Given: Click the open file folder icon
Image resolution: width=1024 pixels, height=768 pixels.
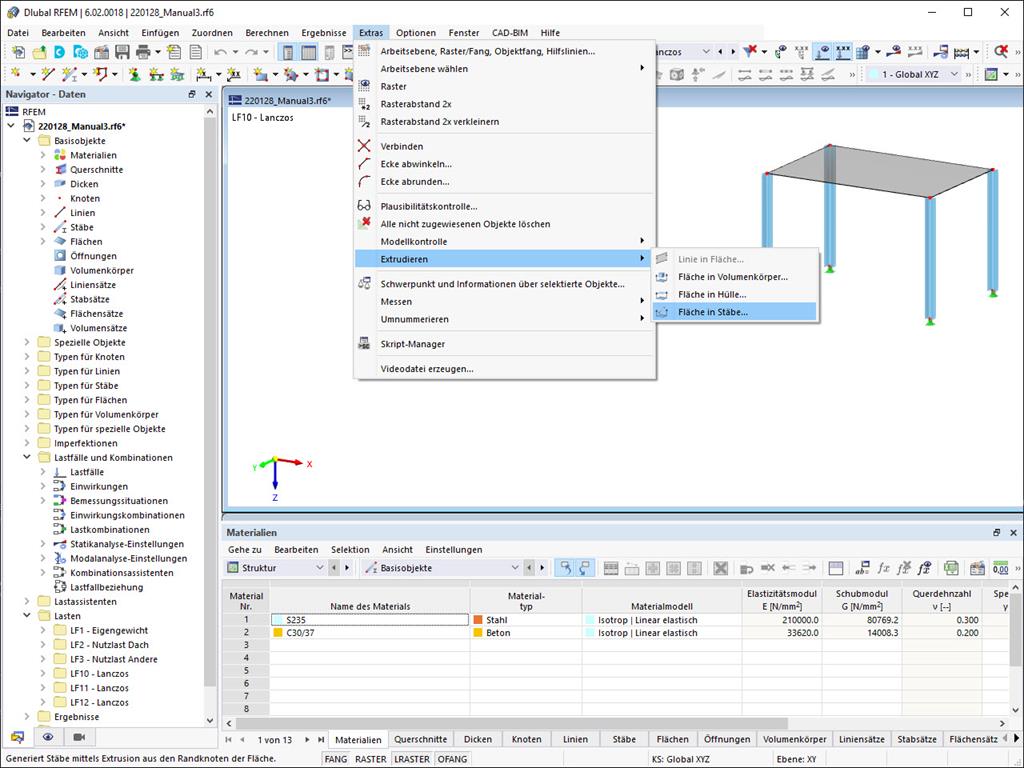Looking at the screenshot, I should (39, 52).
